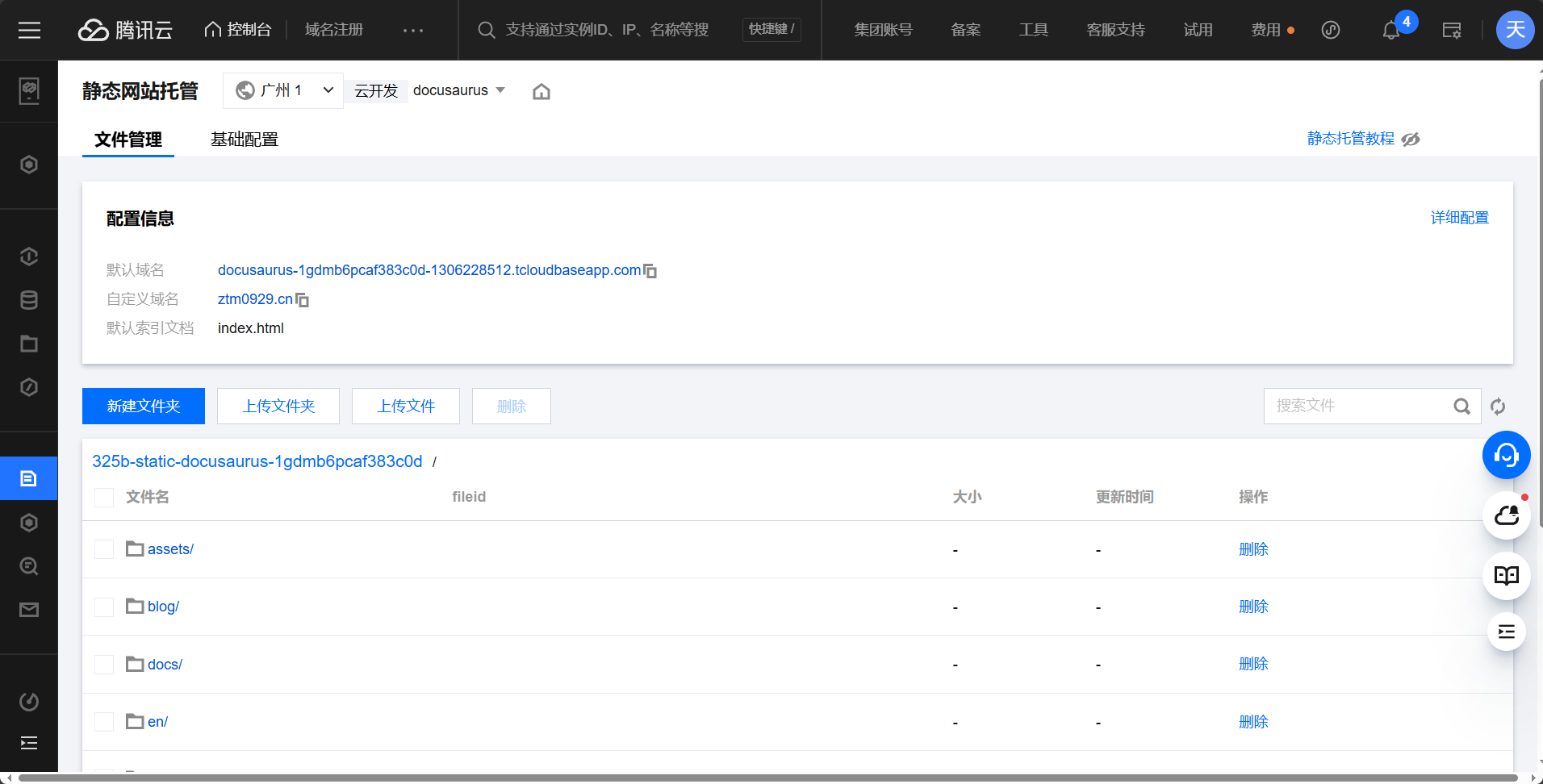The image size is (1543, 784).
Task: Open the cloud function sidebar icon
Action: 29,256
